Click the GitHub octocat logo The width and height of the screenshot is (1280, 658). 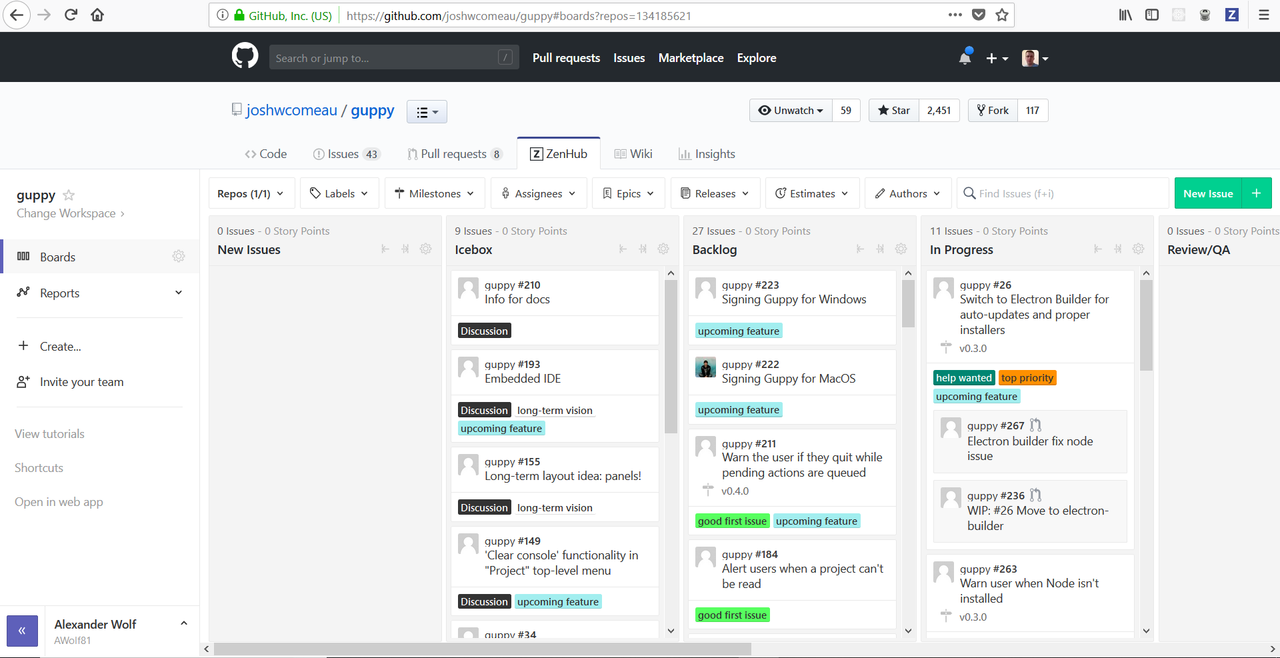[245, 57]
